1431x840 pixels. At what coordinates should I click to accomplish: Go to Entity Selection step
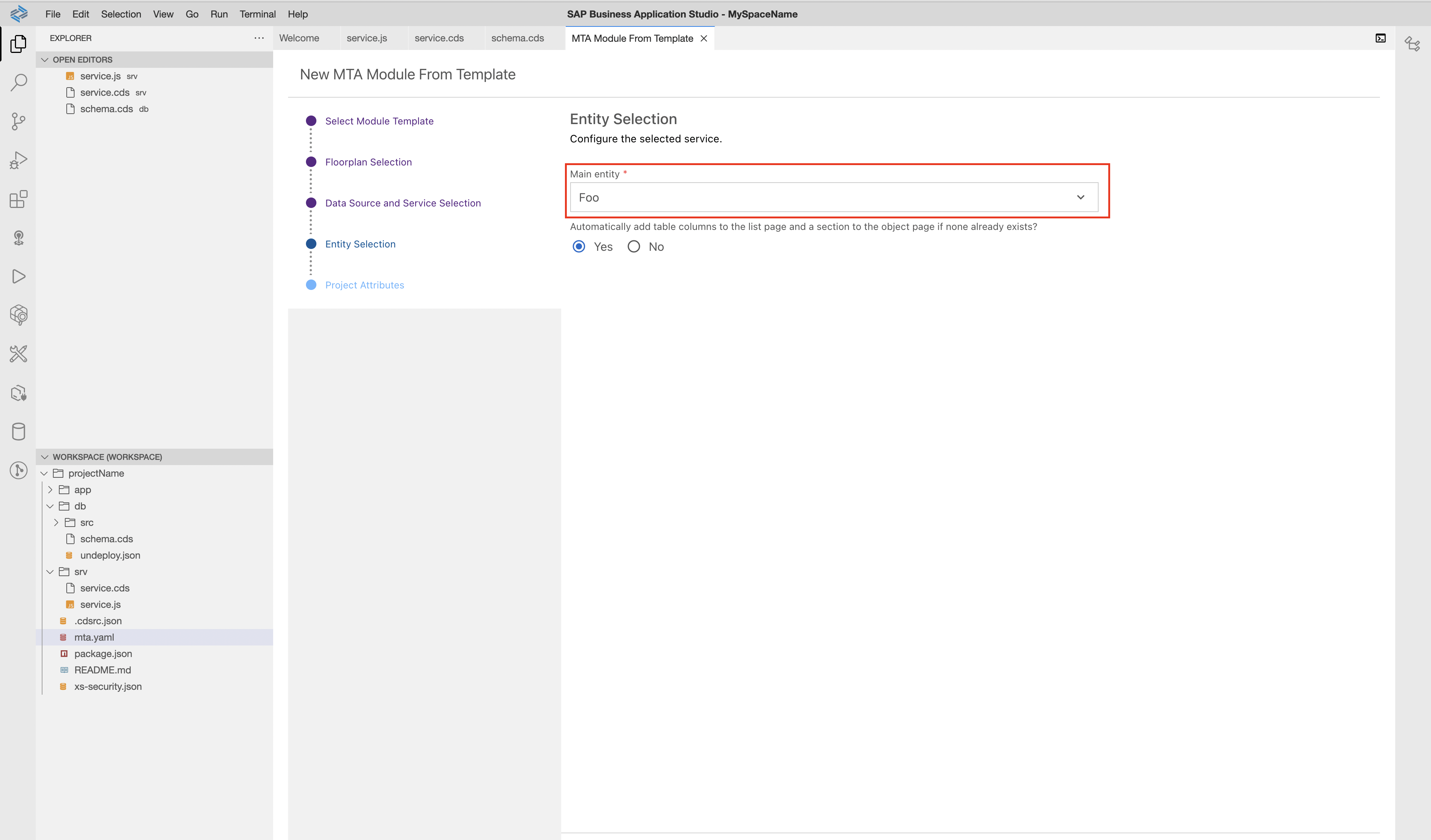(x=361, y=244)
